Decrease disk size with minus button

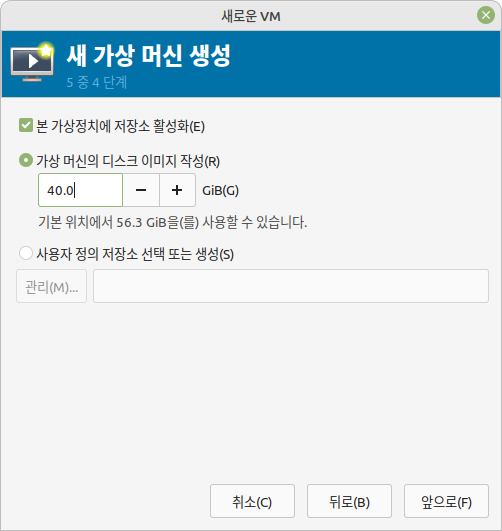141,190
